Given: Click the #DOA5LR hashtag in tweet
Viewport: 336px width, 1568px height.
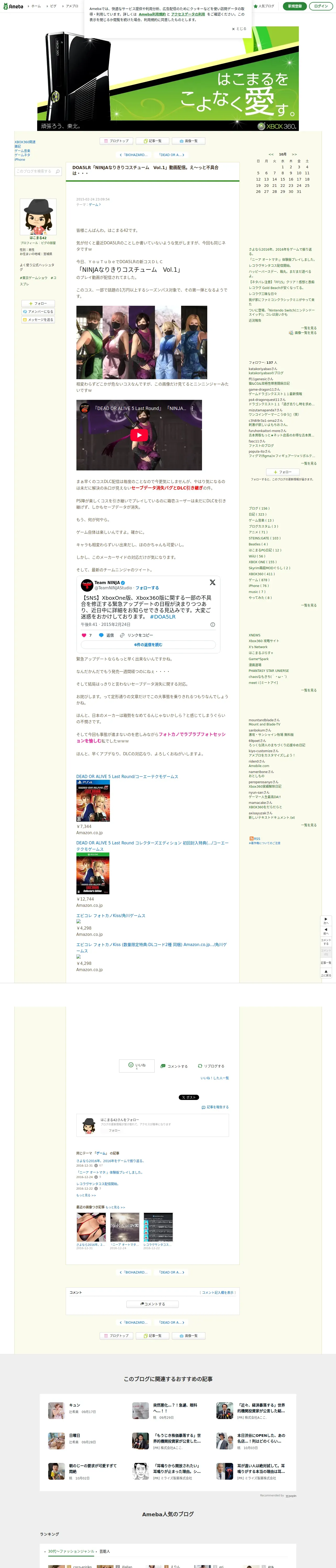Looking at the screenshot, I should click(163, 616).
